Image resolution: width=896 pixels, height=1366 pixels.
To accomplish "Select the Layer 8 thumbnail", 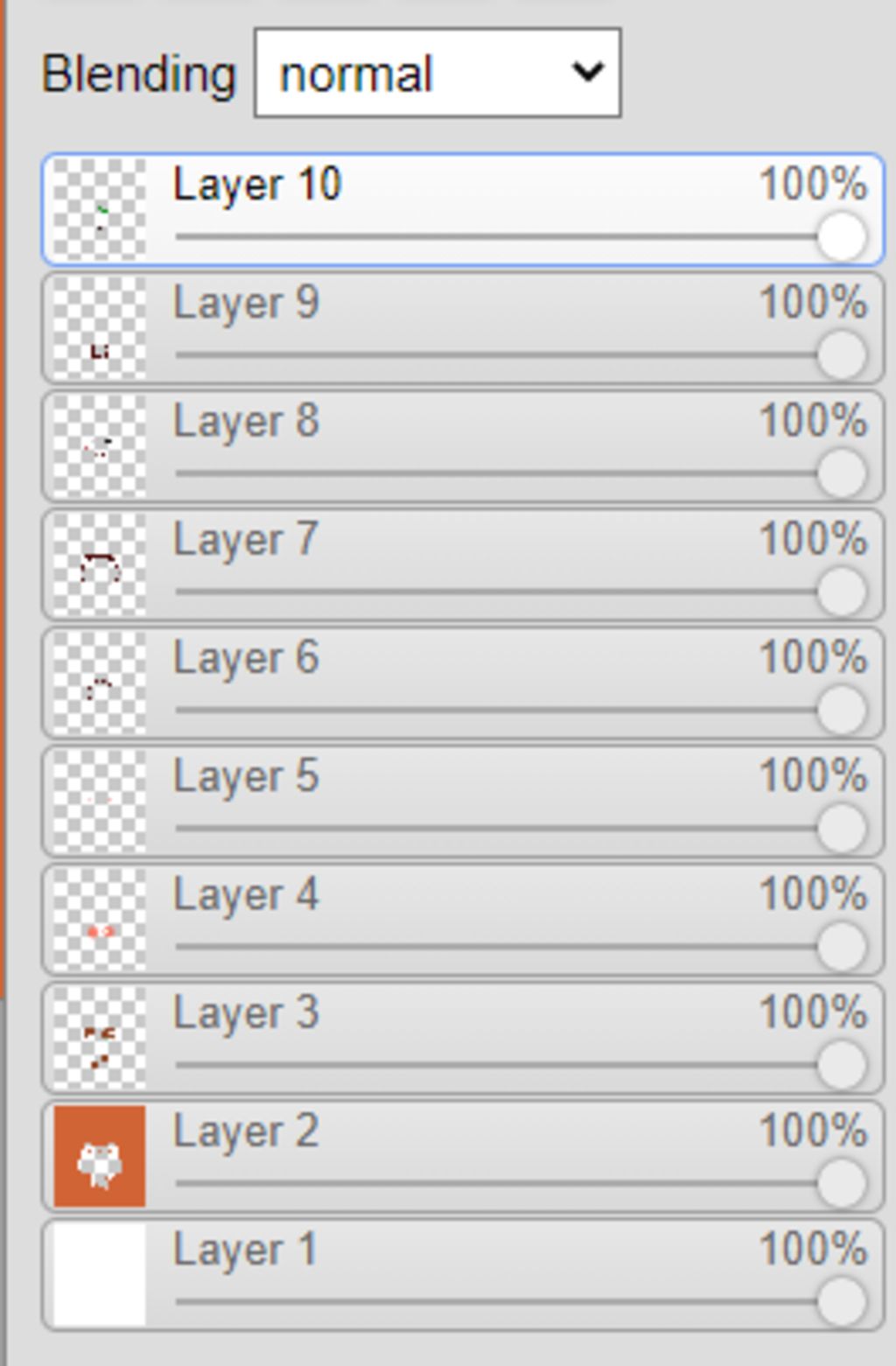I will pos(100,446).
